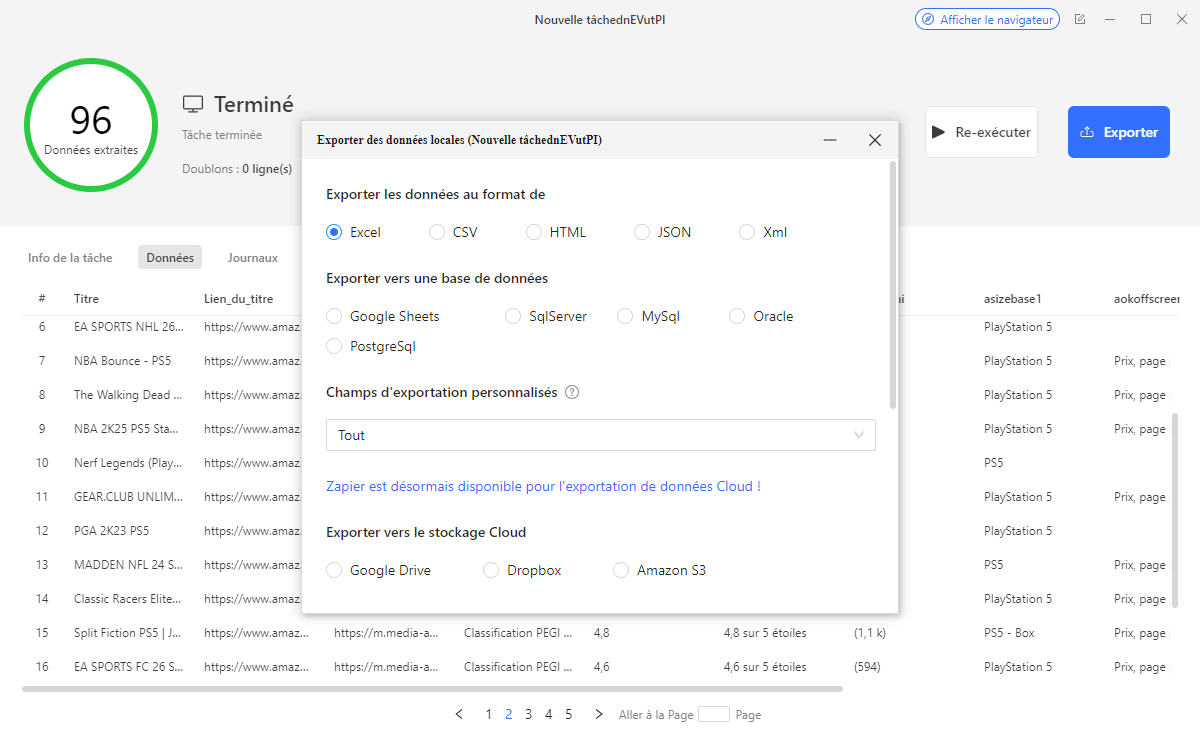Click the Aller à la Page input field
Viewport: 1200px width, 734px height.
[x=714, y=714]
